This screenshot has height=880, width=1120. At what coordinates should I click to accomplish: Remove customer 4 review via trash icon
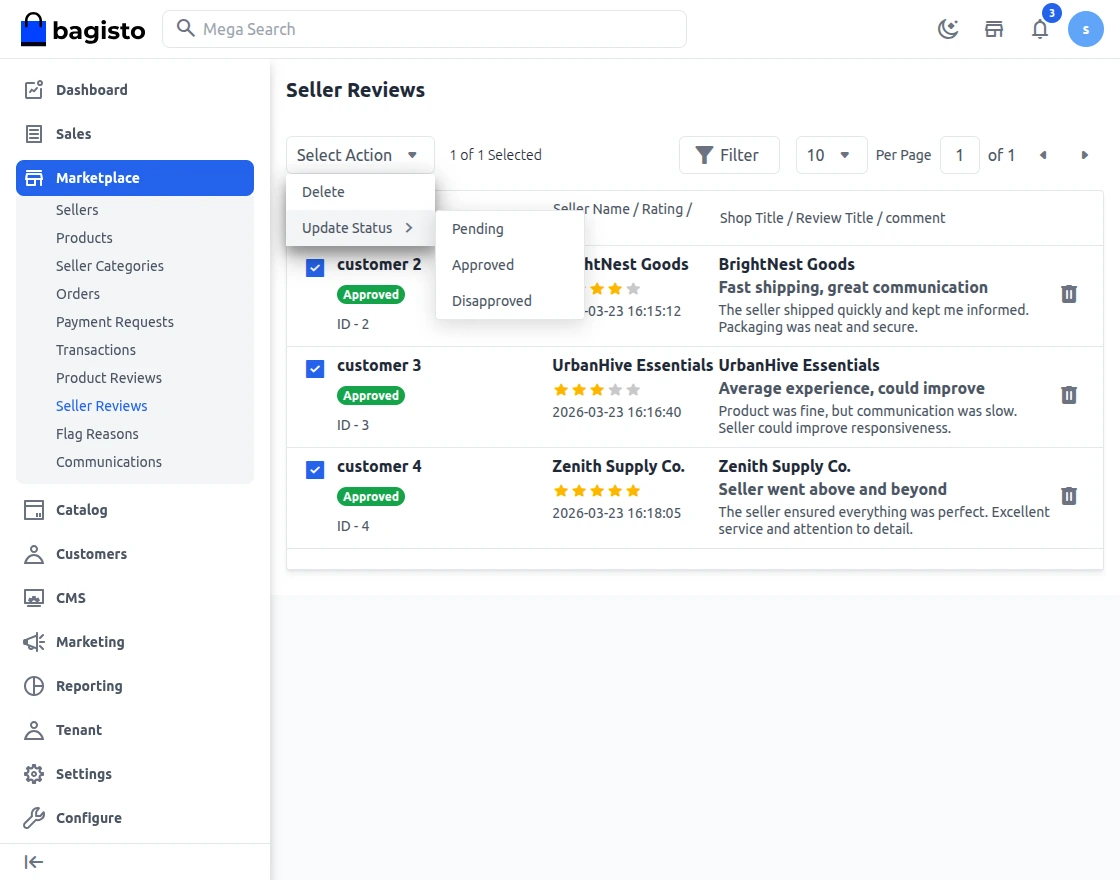click(x=1069, y=496)
